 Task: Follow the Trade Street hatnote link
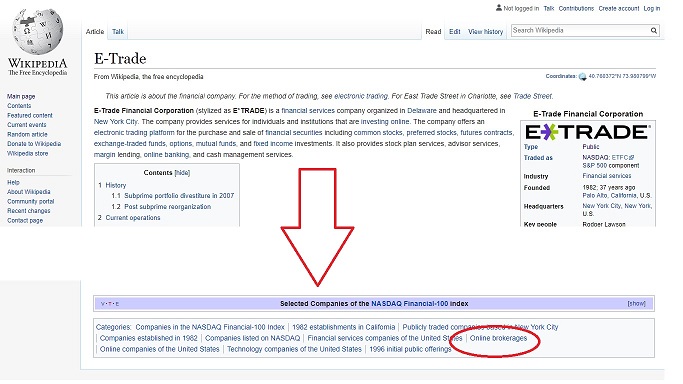coord(532,96)
